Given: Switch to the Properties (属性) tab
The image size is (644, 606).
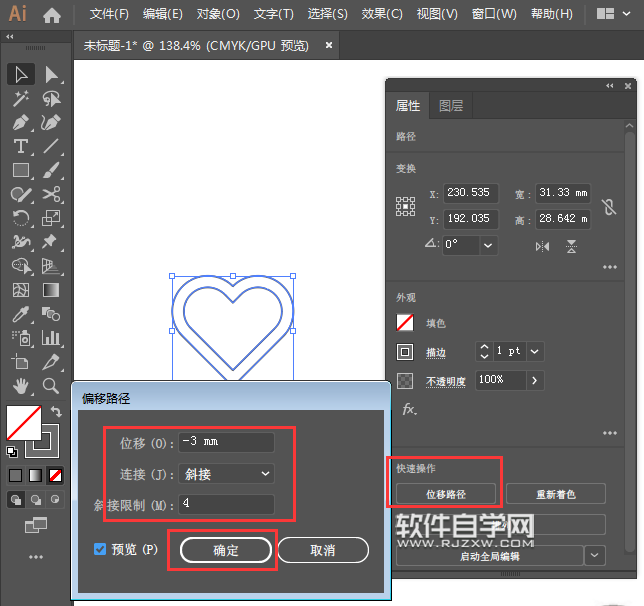Looking at the screenshot, I should click(x=408, y=106).
